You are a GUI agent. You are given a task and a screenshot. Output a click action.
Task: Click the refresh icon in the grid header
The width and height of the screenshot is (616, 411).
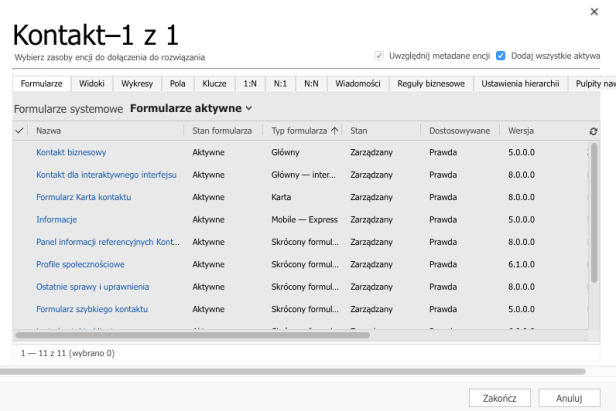pos(595,132)
